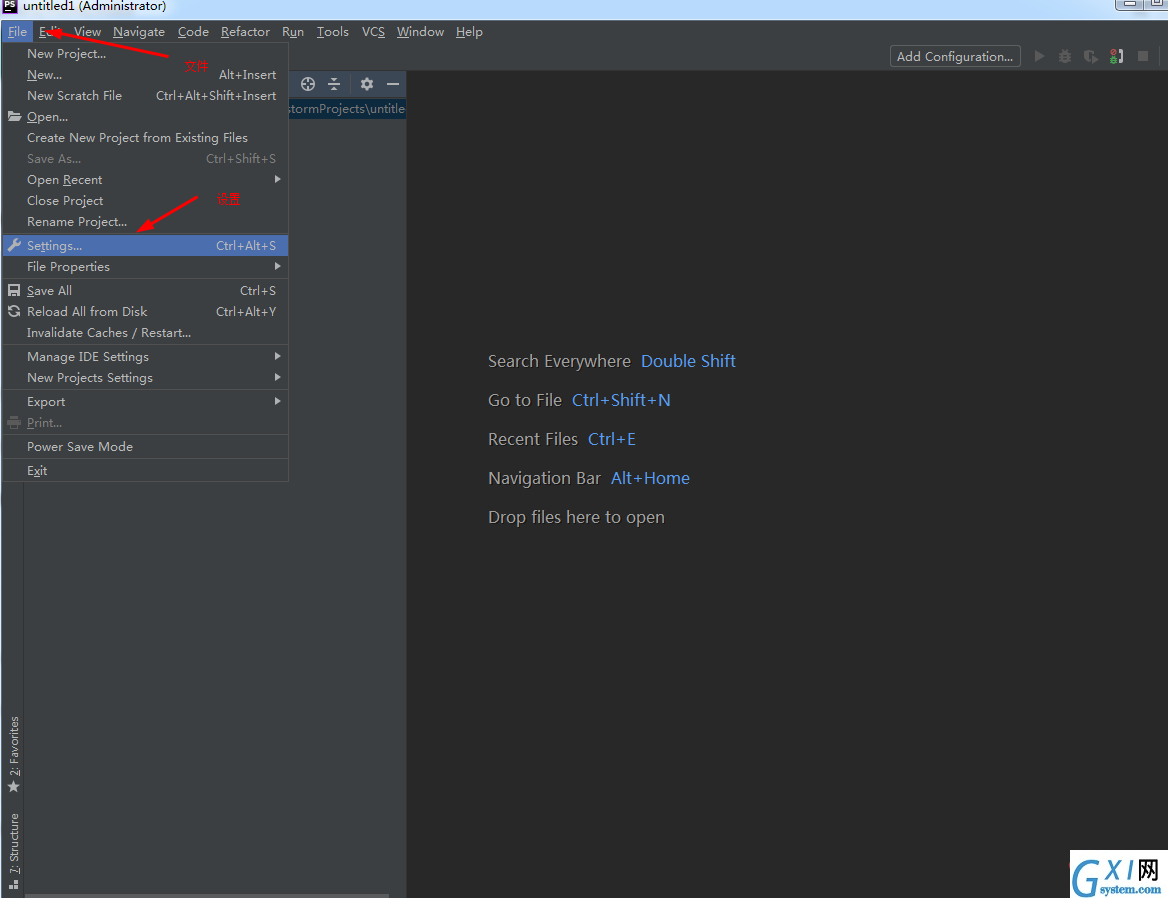Open the Navigate menu
Image resolution: width=1168 pixels, height=898 pixels.
[139, 31]
